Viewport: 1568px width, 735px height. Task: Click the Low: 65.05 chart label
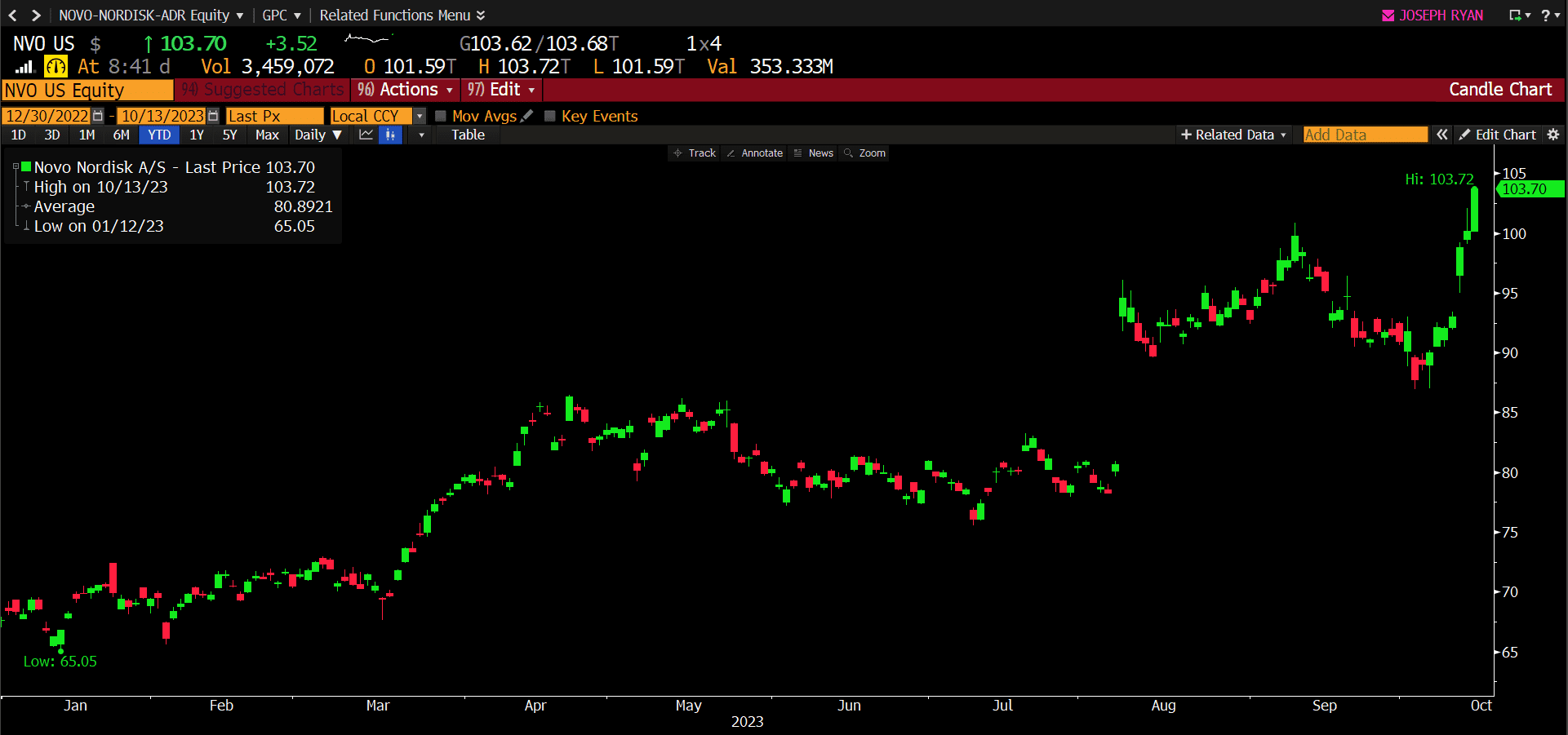60,662
